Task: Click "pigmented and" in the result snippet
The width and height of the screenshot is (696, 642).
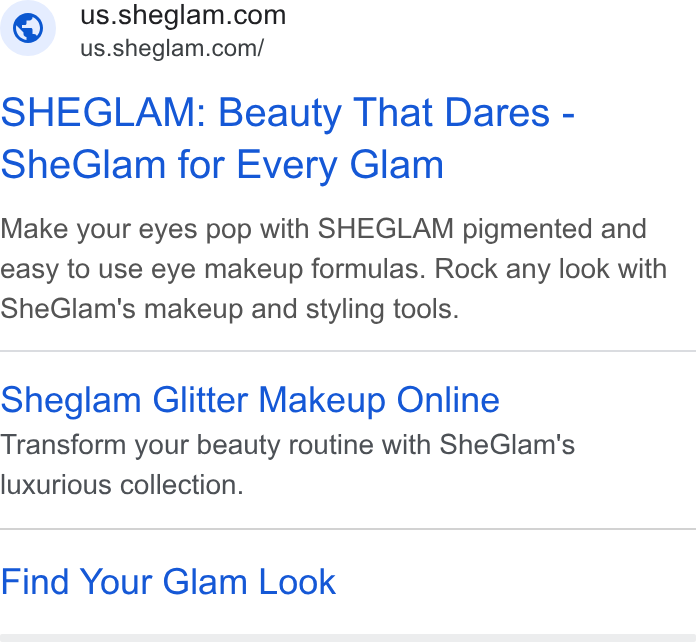Action: (554, 229)
